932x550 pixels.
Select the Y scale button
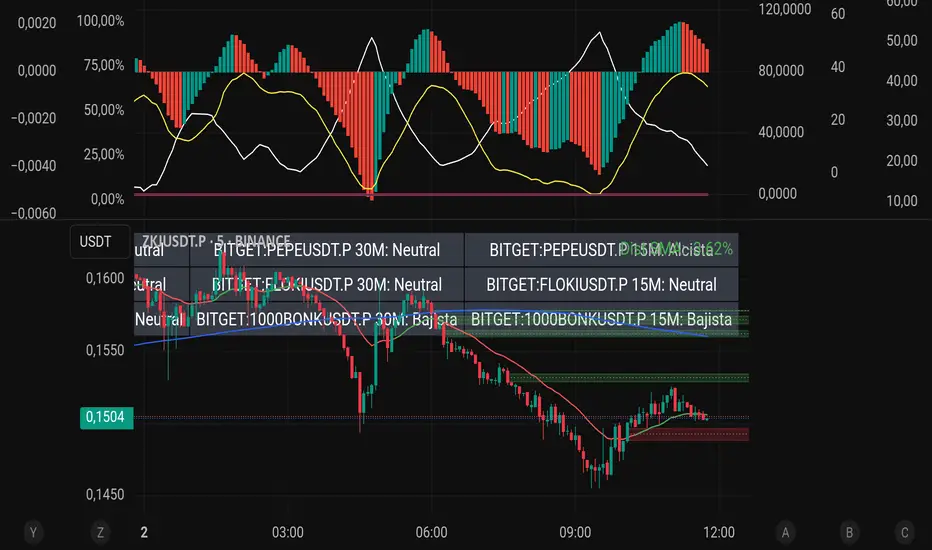pyautogui.click(x=33, y=532)
